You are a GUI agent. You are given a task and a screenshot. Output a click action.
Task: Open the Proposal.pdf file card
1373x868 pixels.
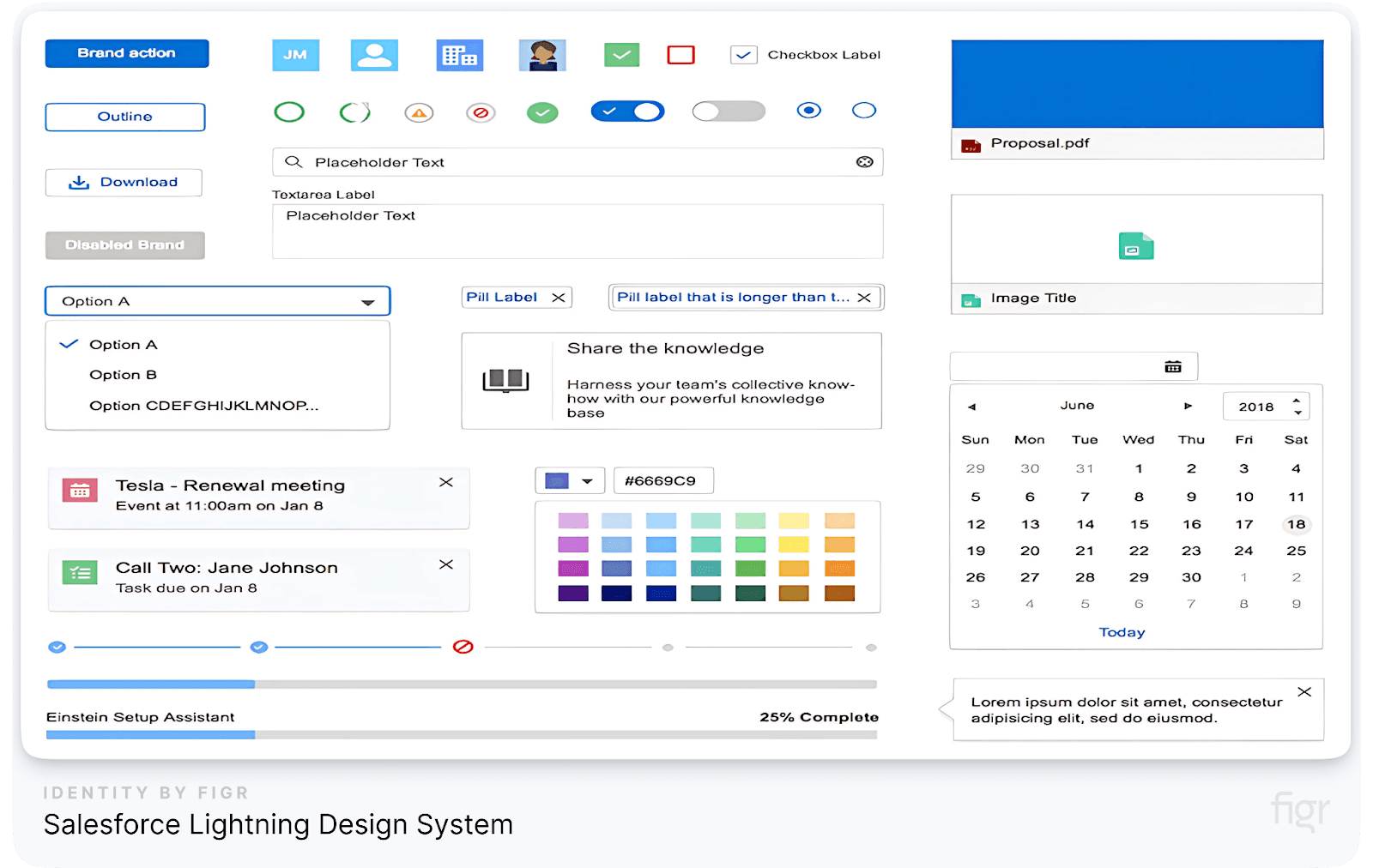1137,99
